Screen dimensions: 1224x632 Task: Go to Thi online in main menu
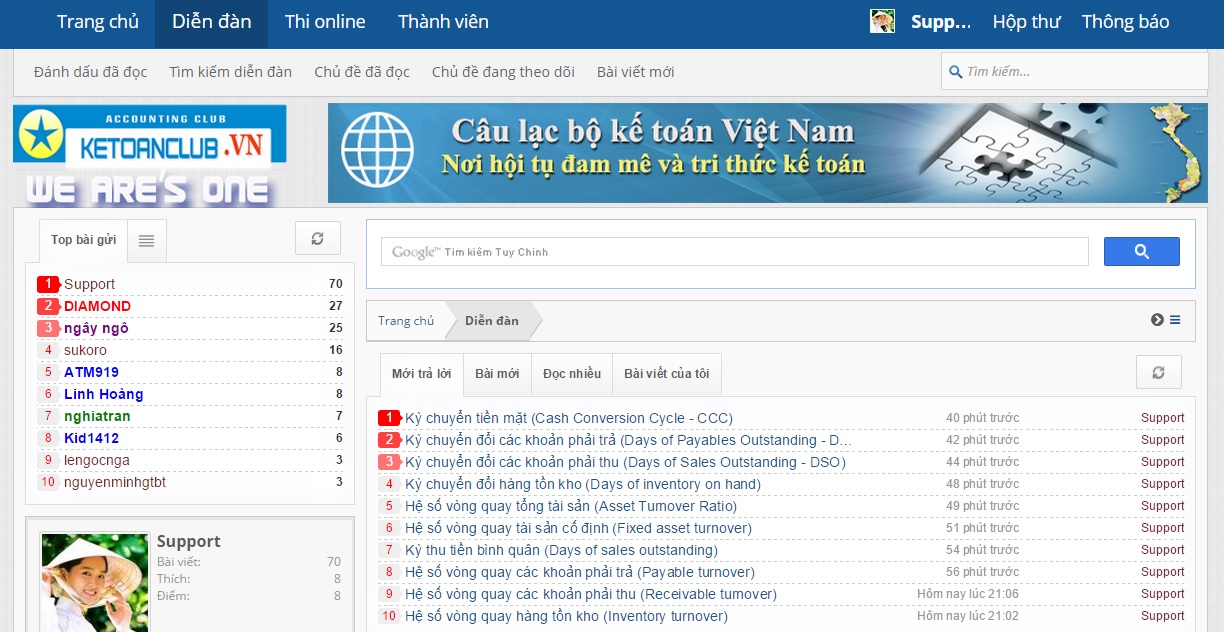[x=325, y=22]
